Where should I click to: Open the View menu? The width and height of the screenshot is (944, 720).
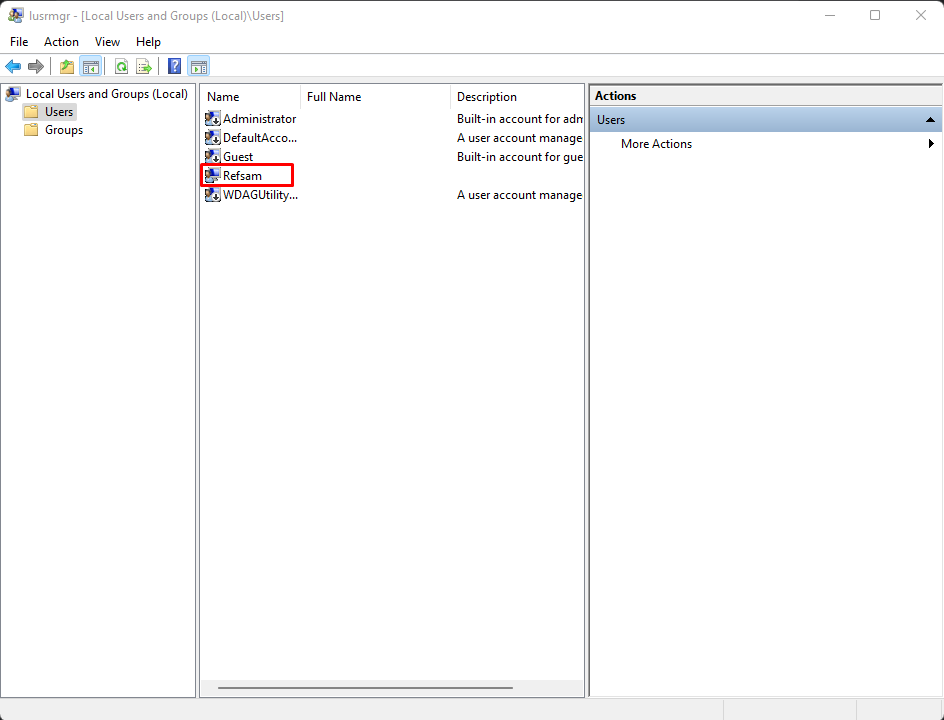[x=107, y=42]
